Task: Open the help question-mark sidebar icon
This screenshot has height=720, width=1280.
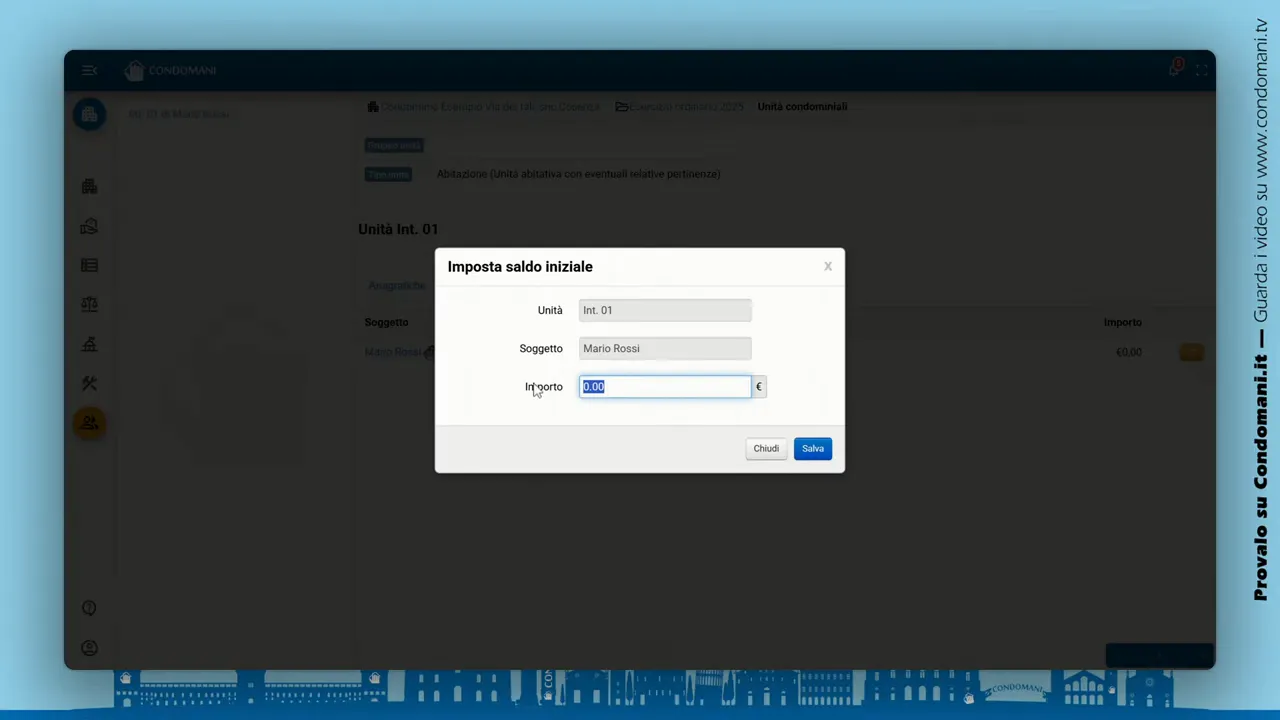Action: 89,609
